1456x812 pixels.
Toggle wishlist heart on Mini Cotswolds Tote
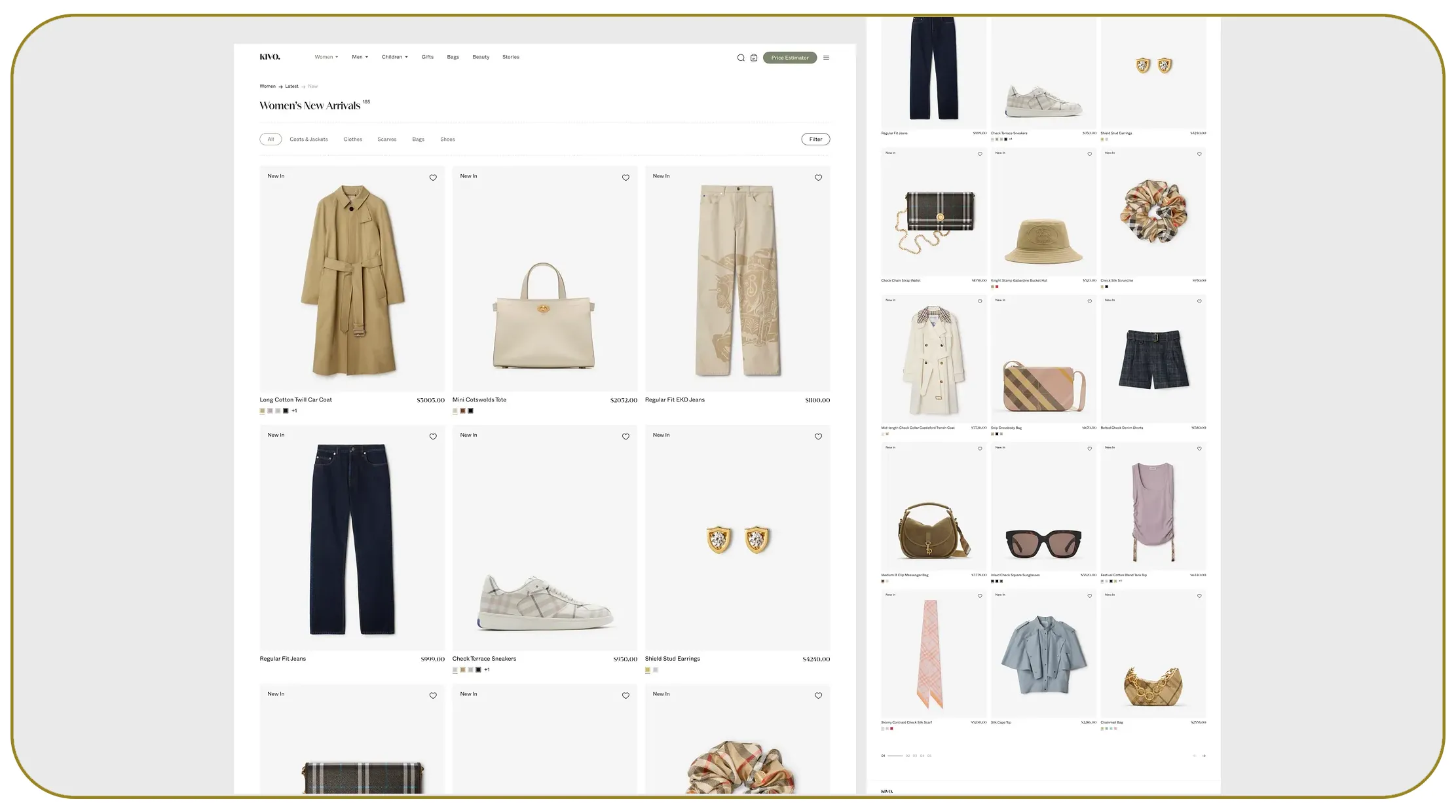pyautogui.click(x=625, y=177)
